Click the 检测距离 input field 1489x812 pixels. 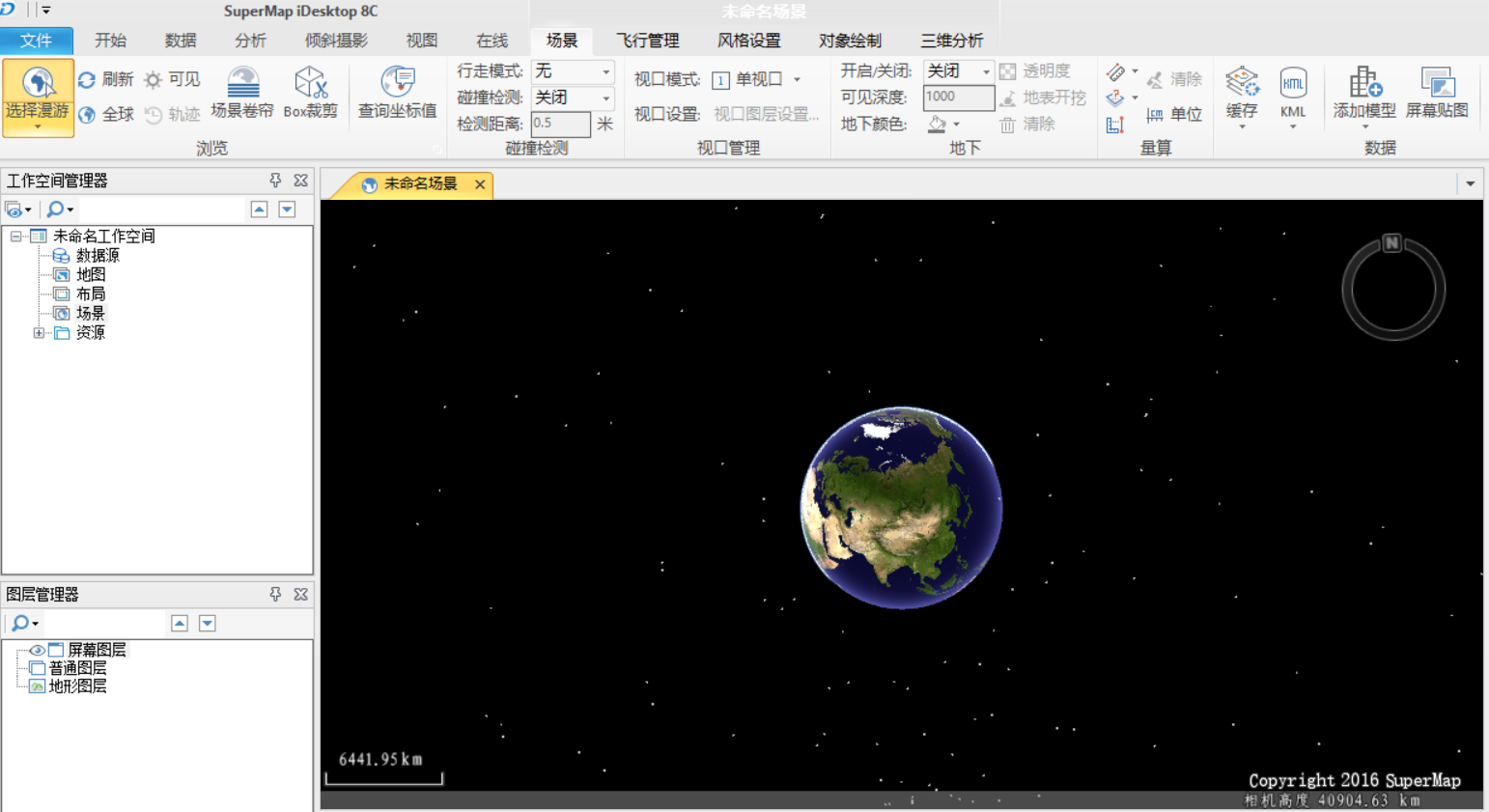pos(561,124)
